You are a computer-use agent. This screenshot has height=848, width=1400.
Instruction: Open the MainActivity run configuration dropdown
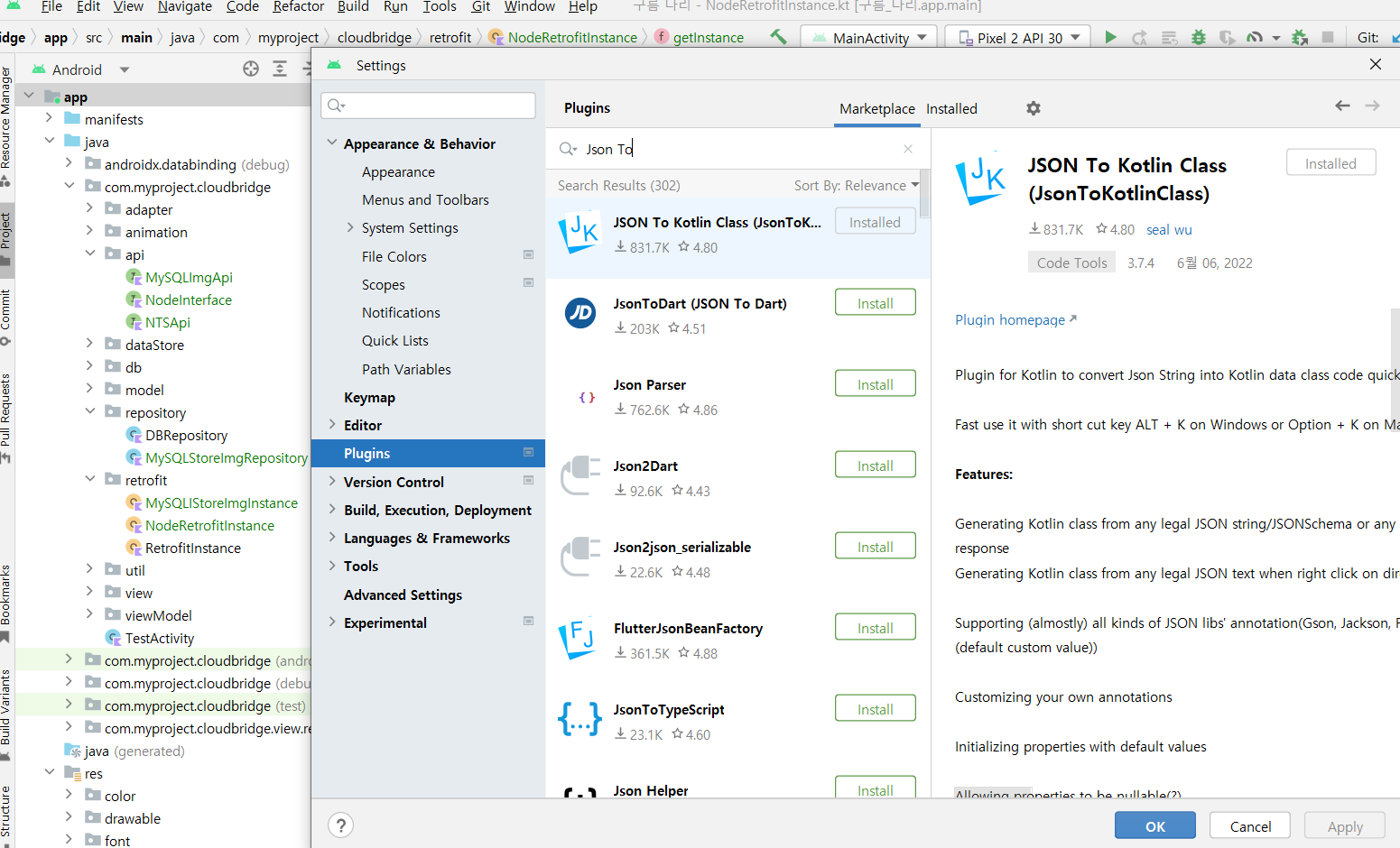(x=870, y=38)
